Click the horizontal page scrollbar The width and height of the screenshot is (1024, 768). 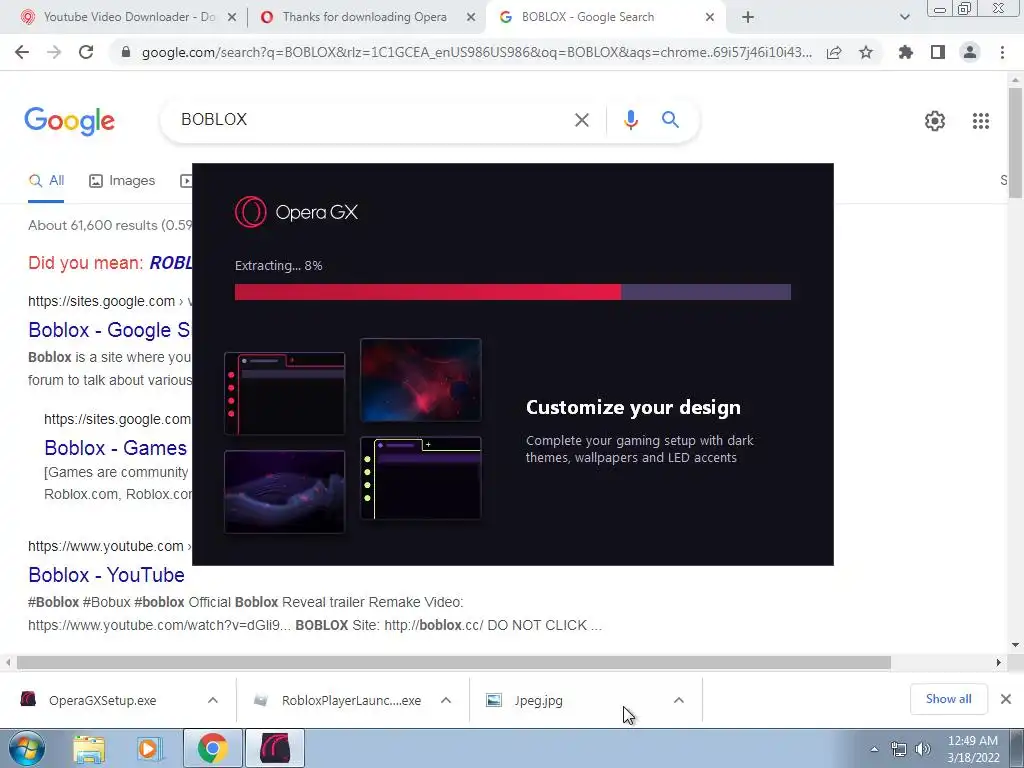click(454, 663)
